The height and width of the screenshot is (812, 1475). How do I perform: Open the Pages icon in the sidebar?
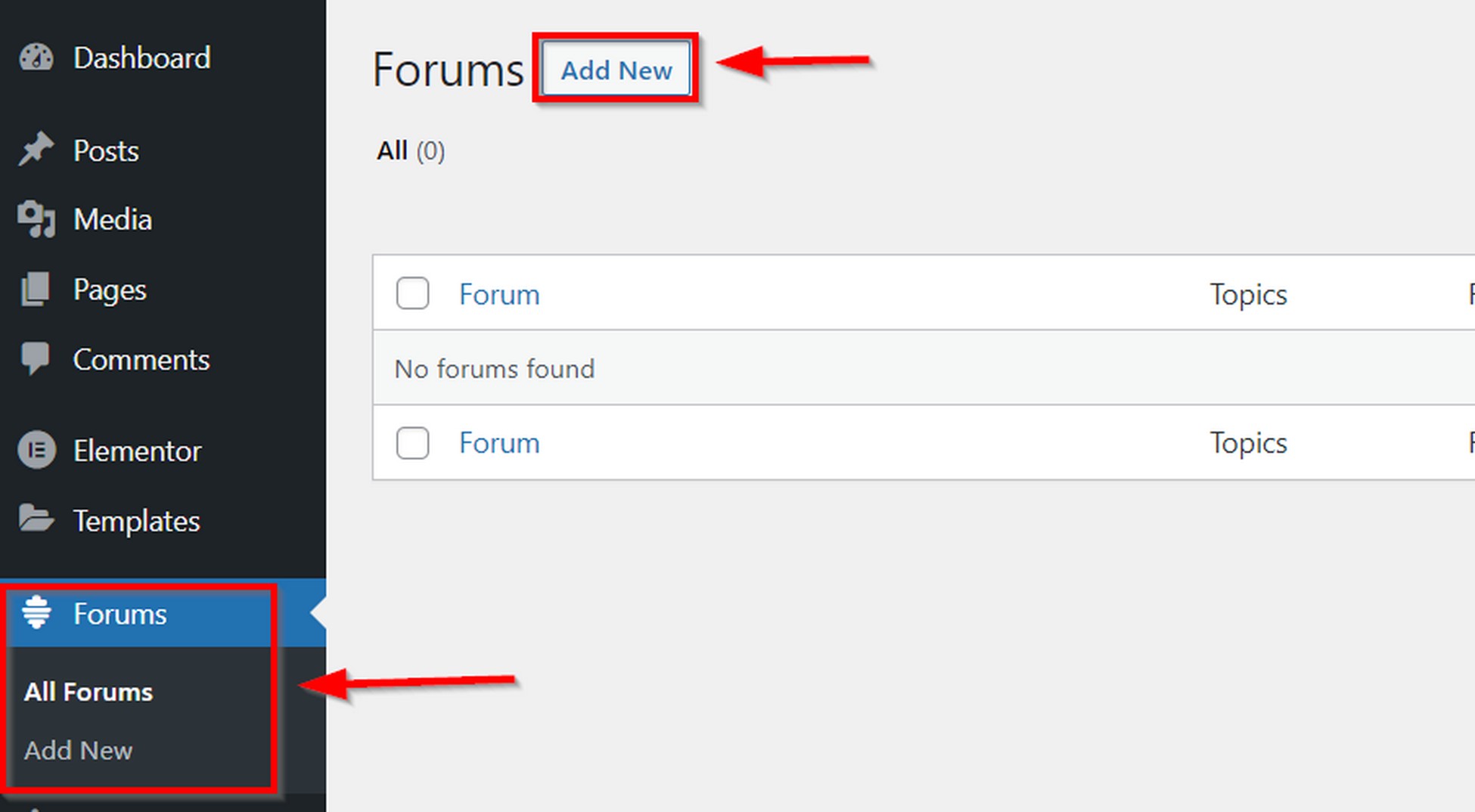click(36, 289)
